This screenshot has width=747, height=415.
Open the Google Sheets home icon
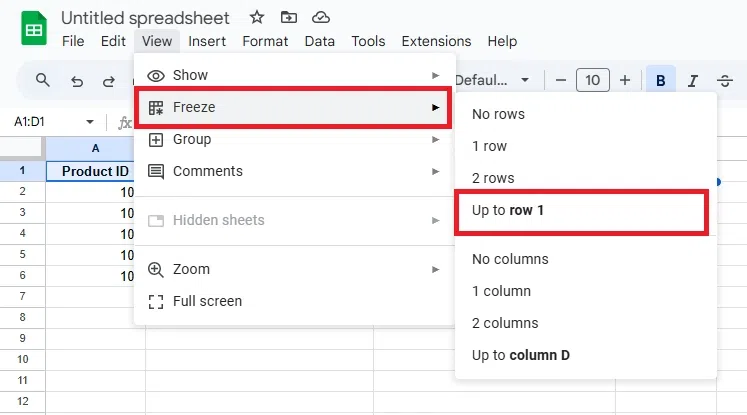coord(35,29)
